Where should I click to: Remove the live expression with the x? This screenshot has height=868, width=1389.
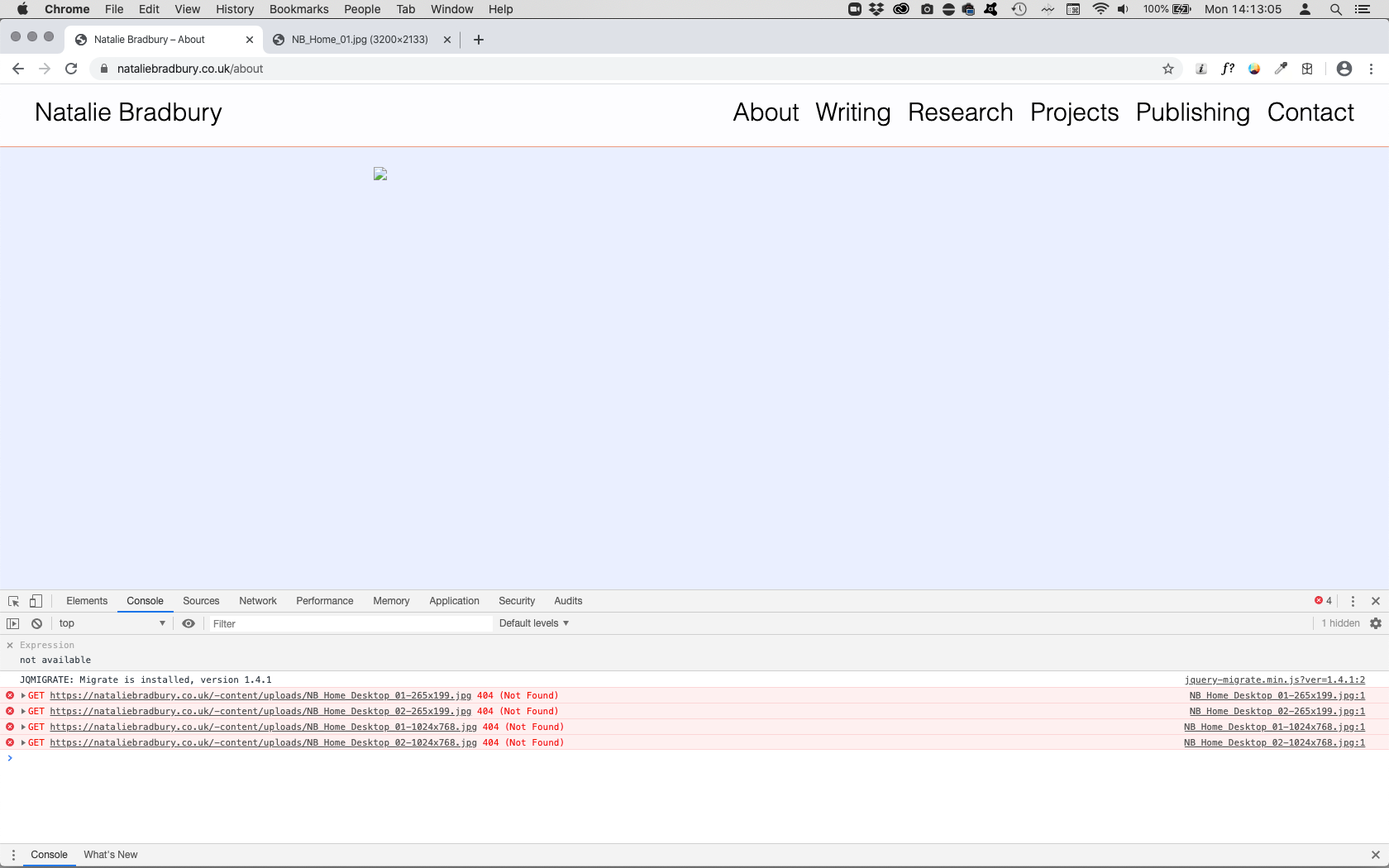10,645
